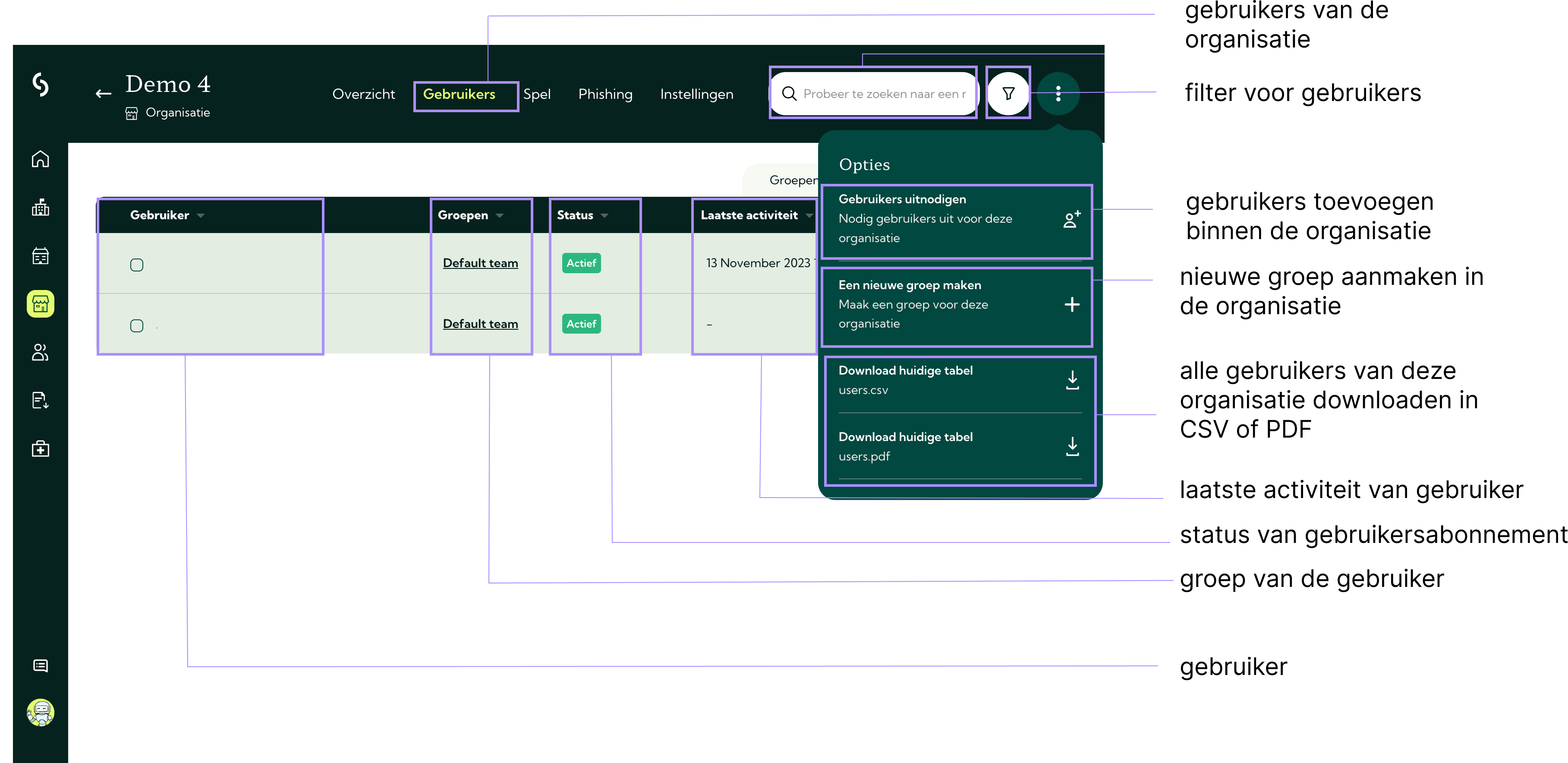Image resolution: width=1568 pixels, height=763 pixels.
Task: Click the back arrow next to Demo 4
Action: pyautogui.click(x=104, y=94)
